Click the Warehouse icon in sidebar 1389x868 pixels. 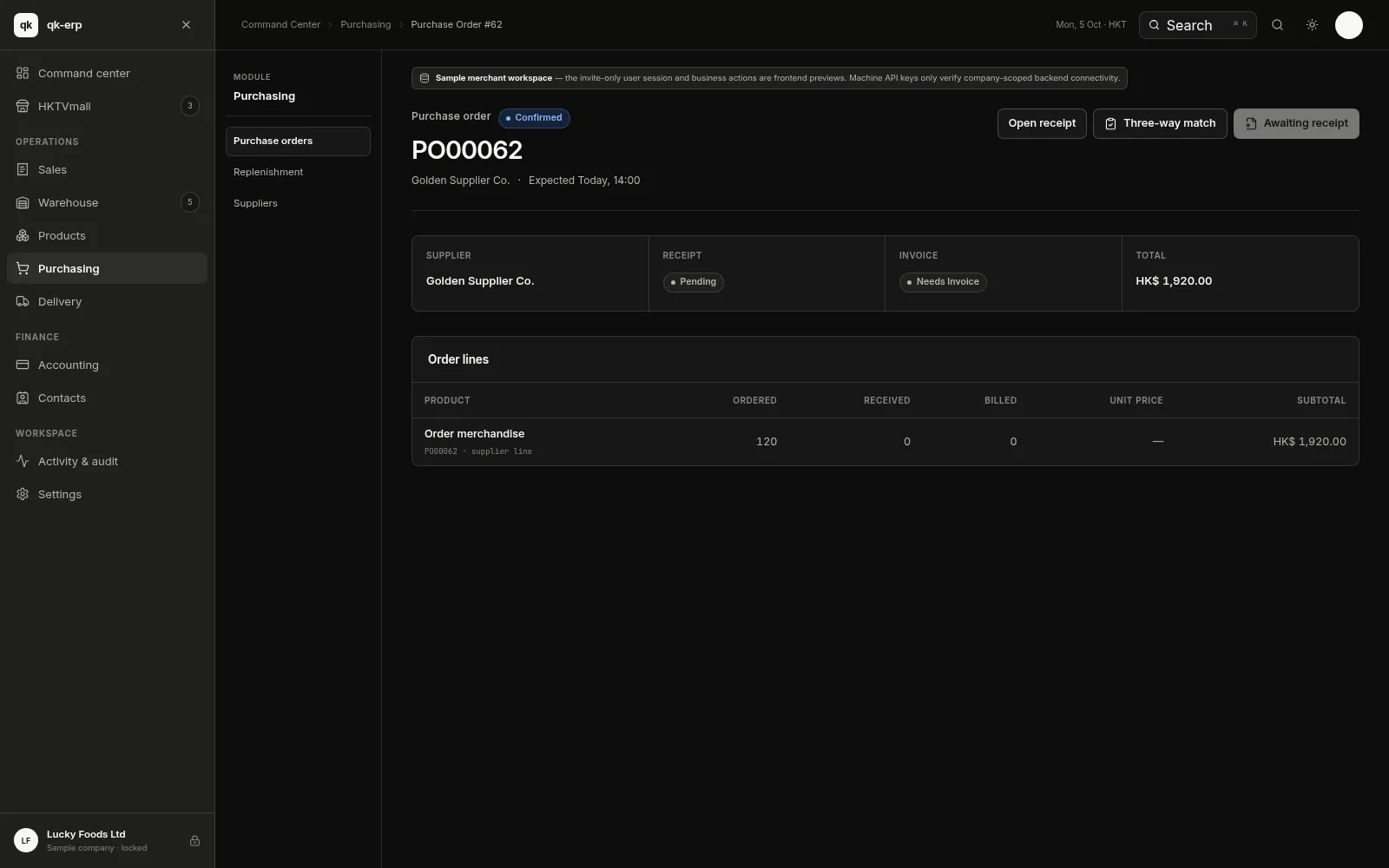click(23, 202)
